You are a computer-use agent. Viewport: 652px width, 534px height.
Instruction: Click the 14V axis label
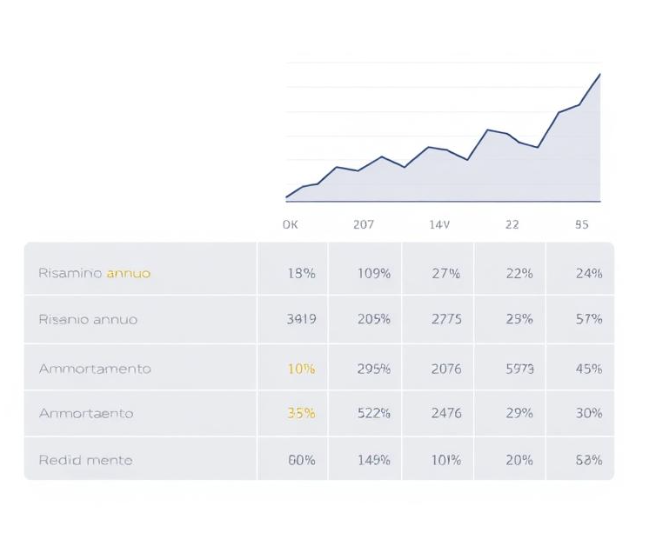click(x=440, y=225)
